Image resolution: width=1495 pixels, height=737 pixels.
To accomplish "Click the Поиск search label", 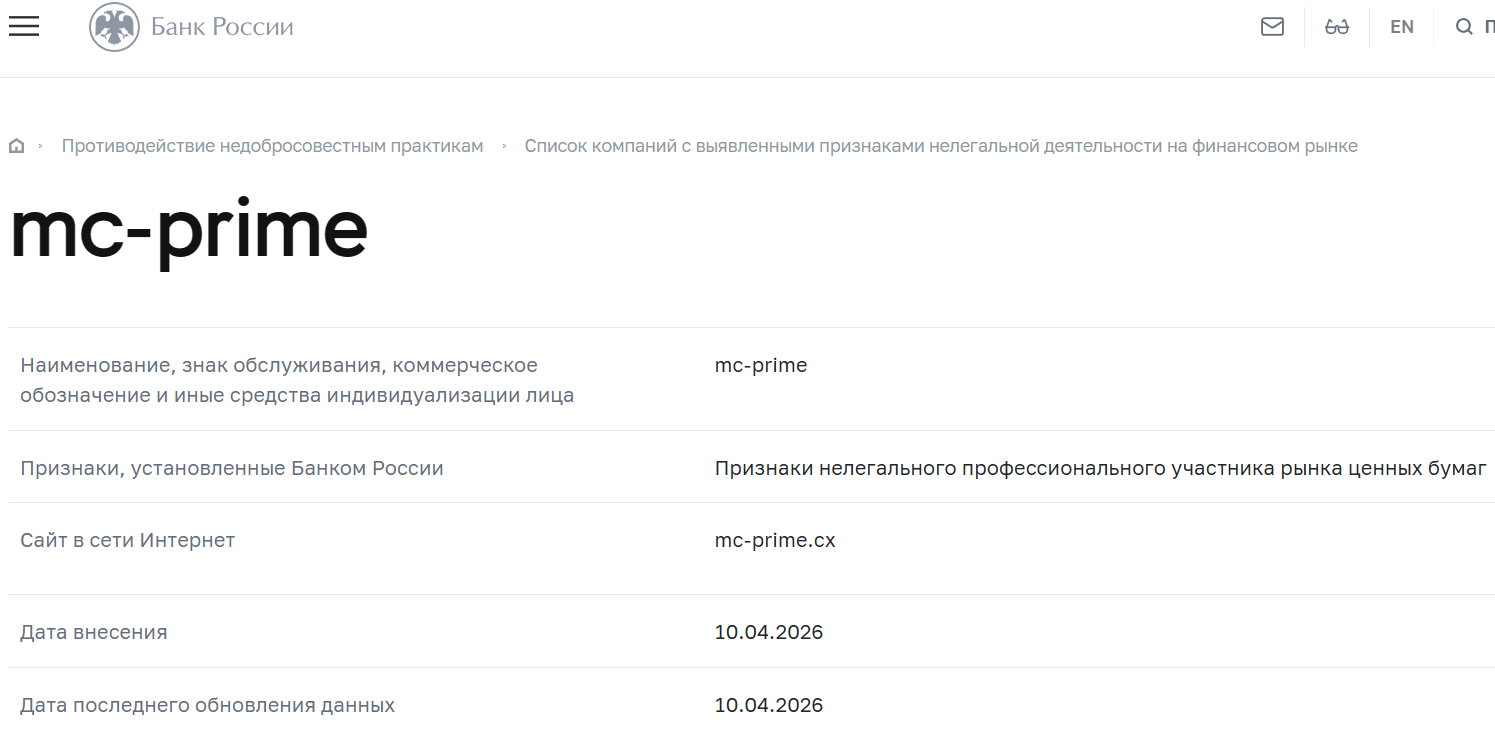I will (1487, 26).
